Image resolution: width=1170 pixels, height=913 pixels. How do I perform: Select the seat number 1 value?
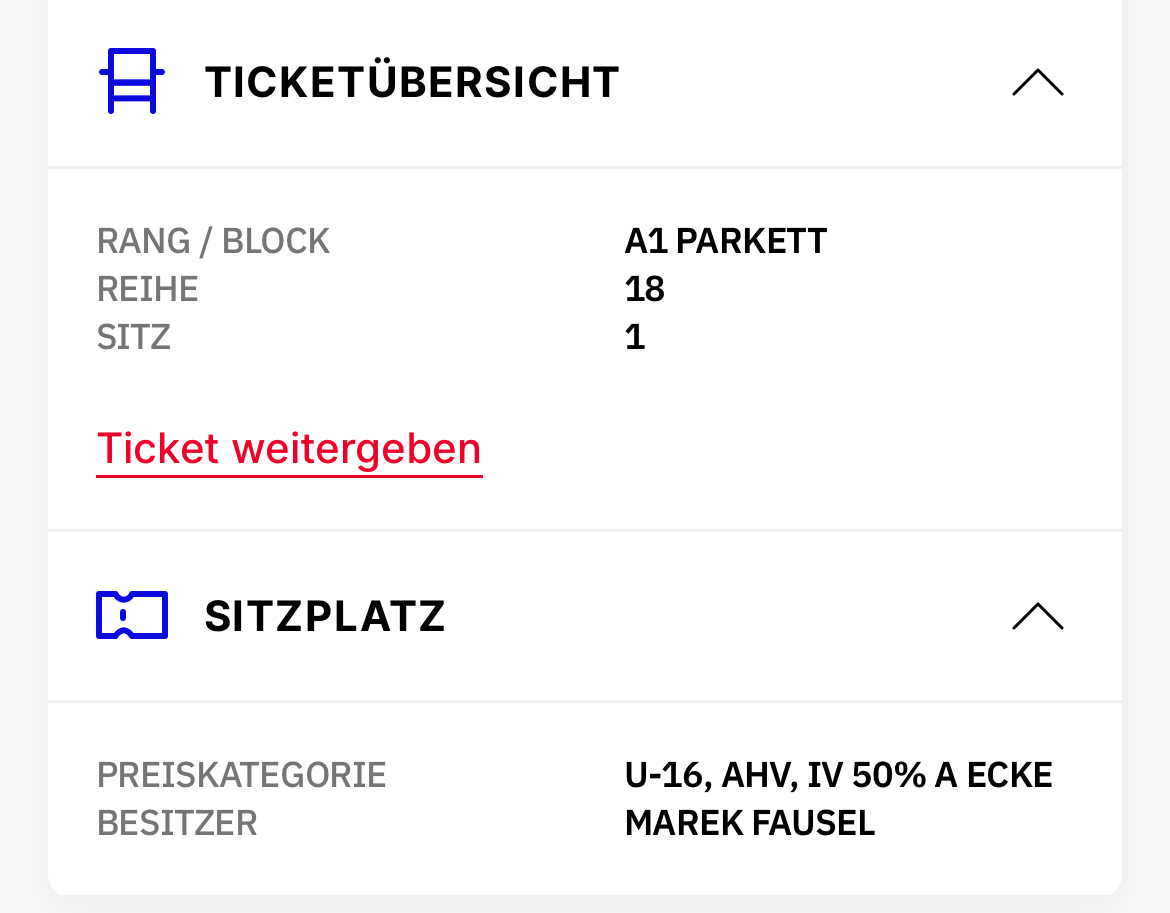[635, 337]
